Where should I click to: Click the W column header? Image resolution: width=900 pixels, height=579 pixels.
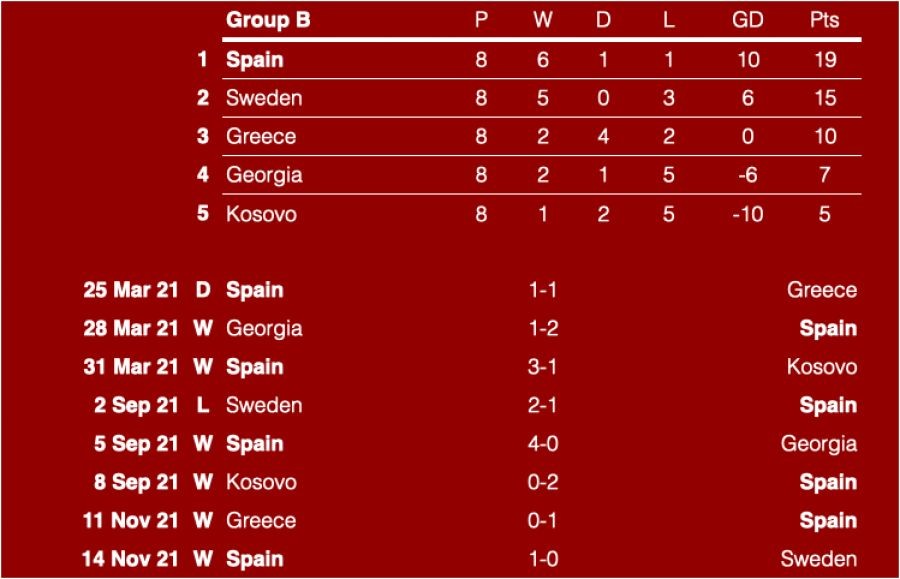point(542,20)
